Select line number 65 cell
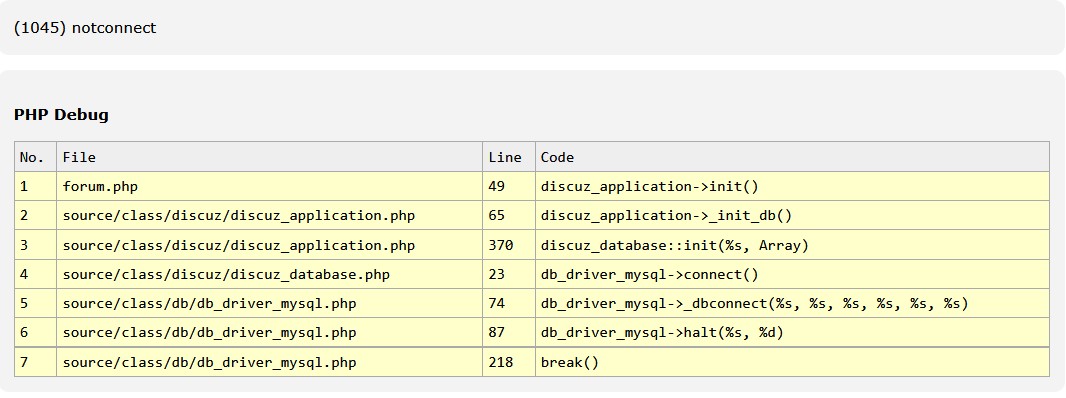The image size is (1066, 398). coord(509,216)
